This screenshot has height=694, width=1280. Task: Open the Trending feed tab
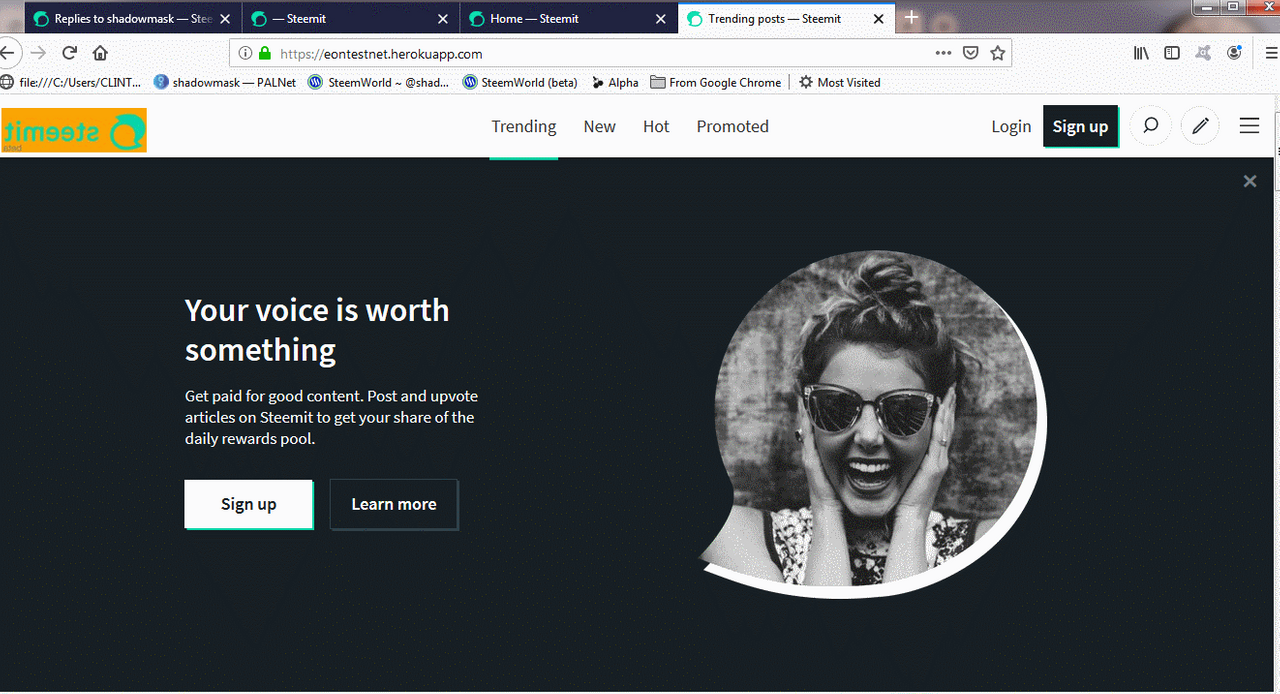pyautogui.click(x=524, y=126)
